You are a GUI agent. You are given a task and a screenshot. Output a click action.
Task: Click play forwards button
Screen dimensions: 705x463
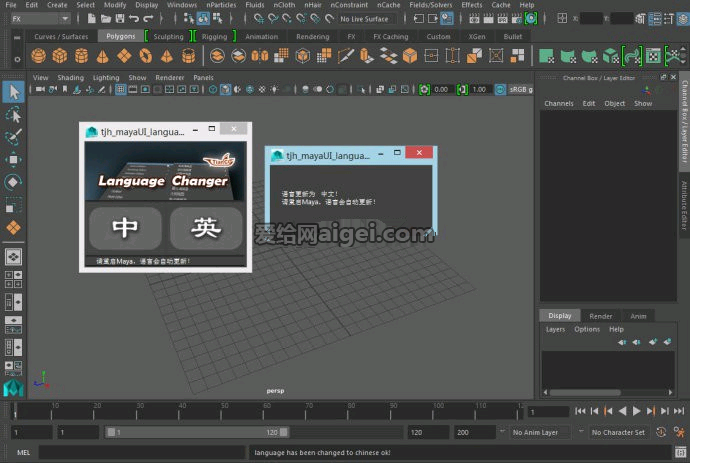click(x=637, y=411)
